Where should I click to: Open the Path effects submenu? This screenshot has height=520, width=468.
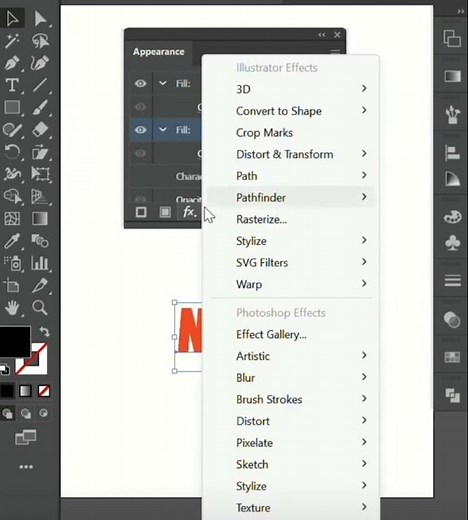[x=291, y=176]
